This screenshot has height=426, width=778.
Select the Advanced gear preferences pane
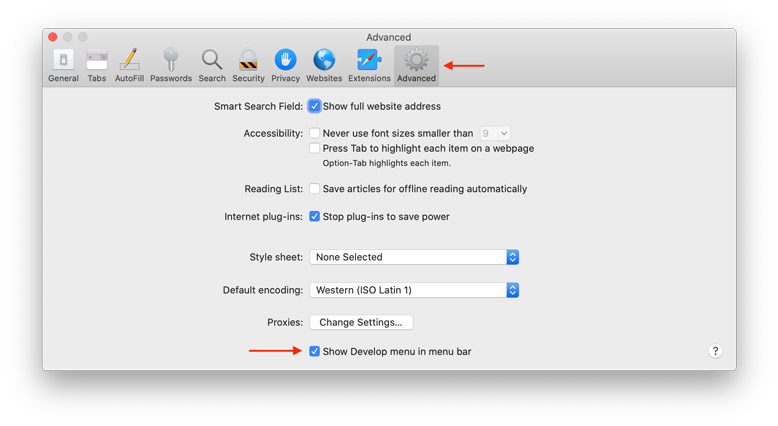tap(416, 65)
